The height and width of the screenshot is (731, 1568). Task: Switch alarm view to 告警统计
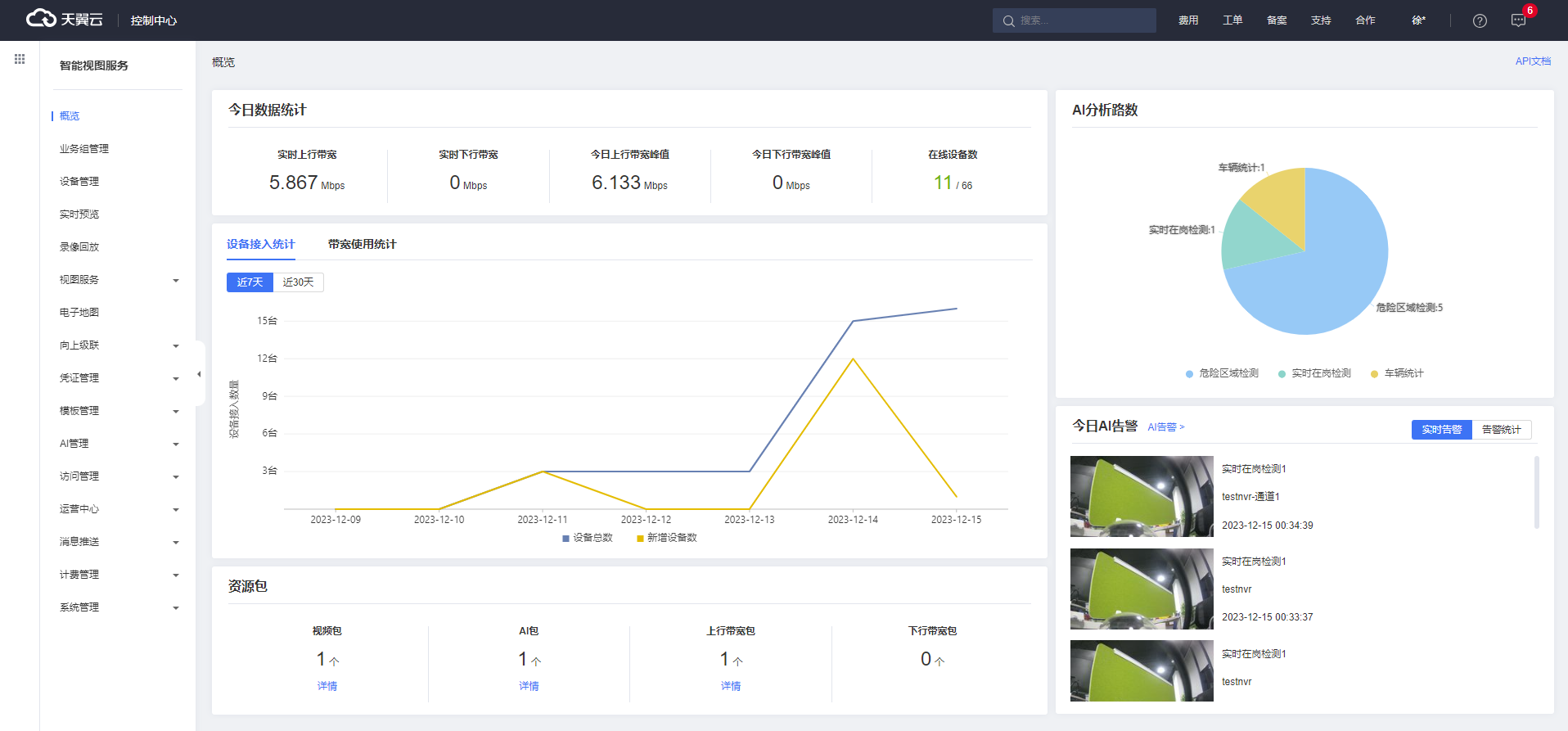click(x=1501, y=430)
